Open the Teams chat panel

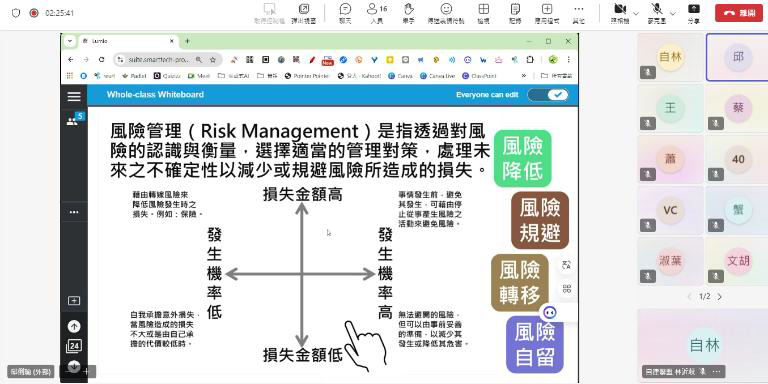345,13
